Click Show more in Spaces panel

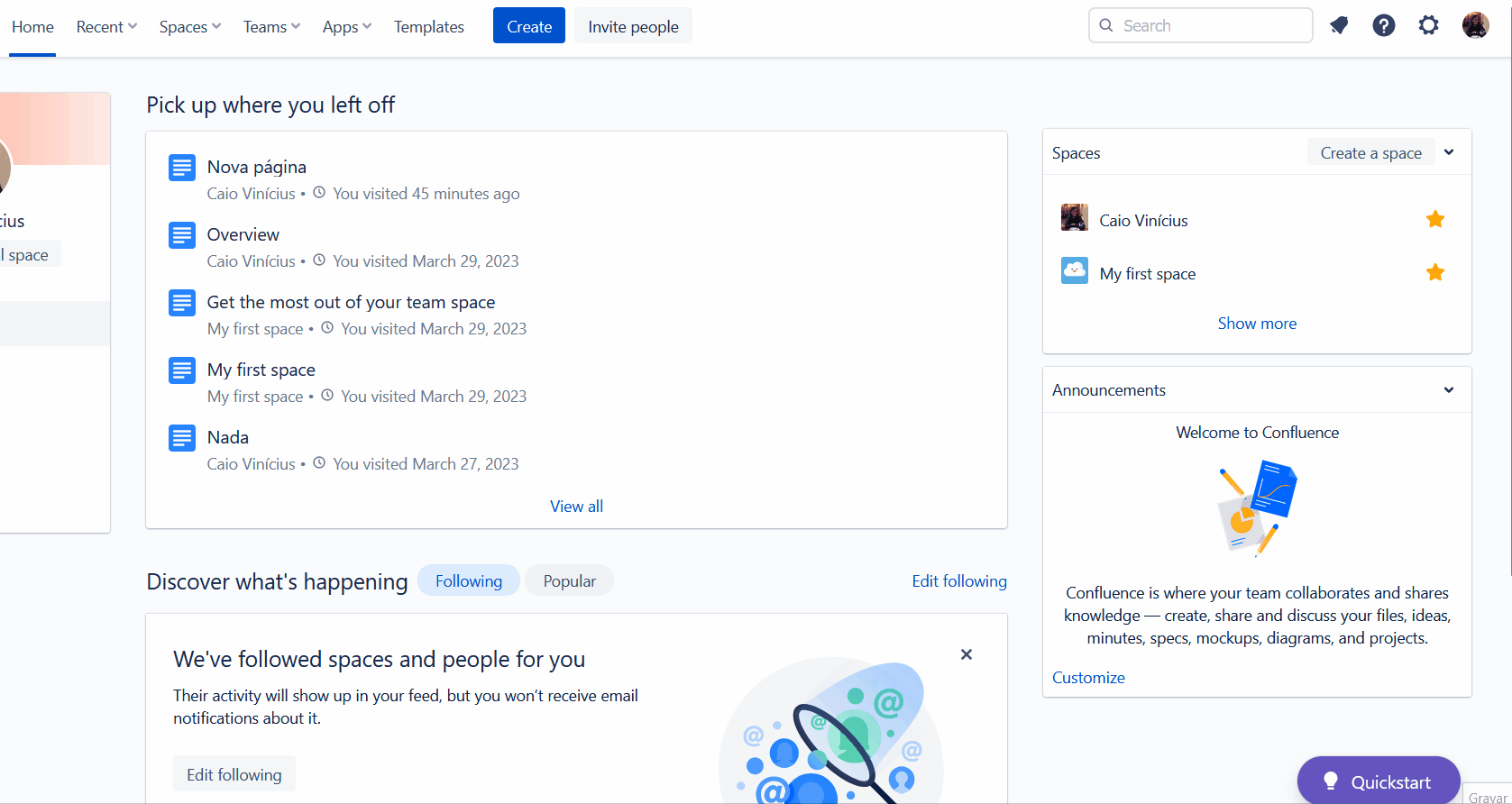[1257, 324]
